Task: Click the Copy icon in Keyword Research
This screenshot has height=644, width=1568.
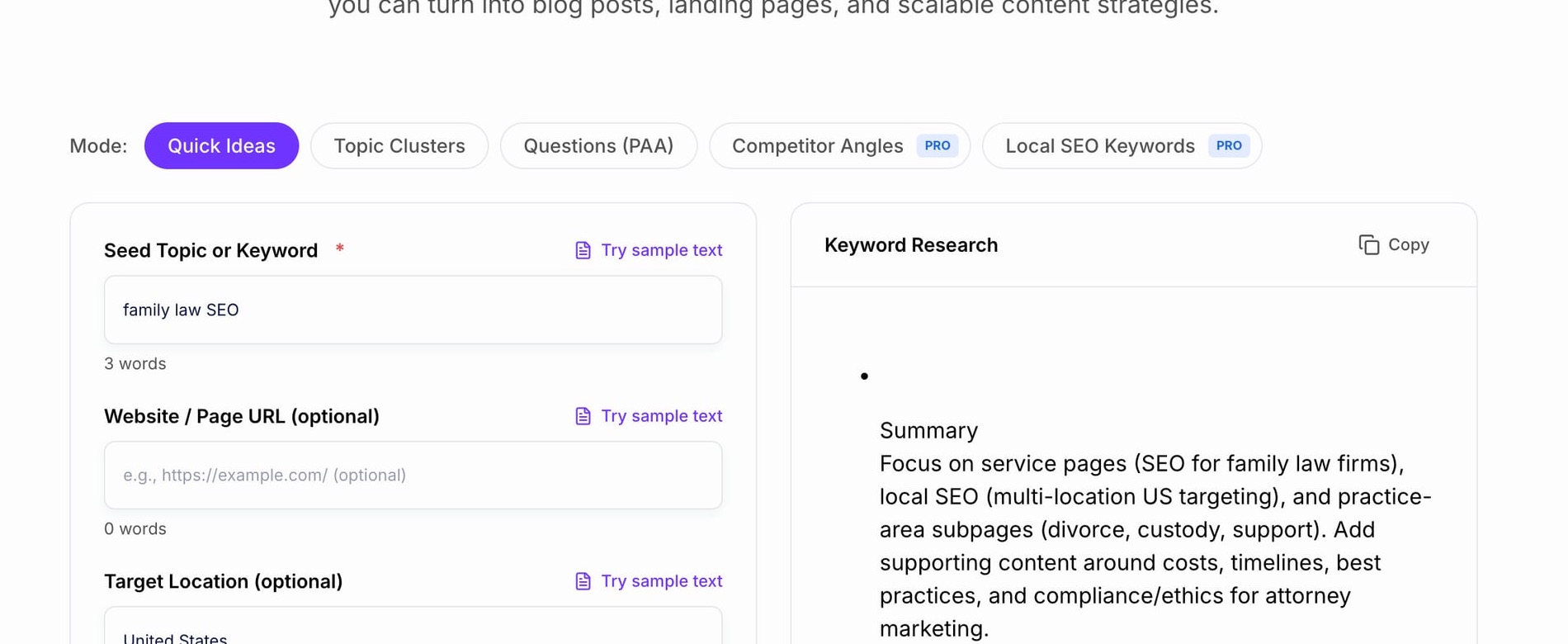Action: tap(1368, 245)
